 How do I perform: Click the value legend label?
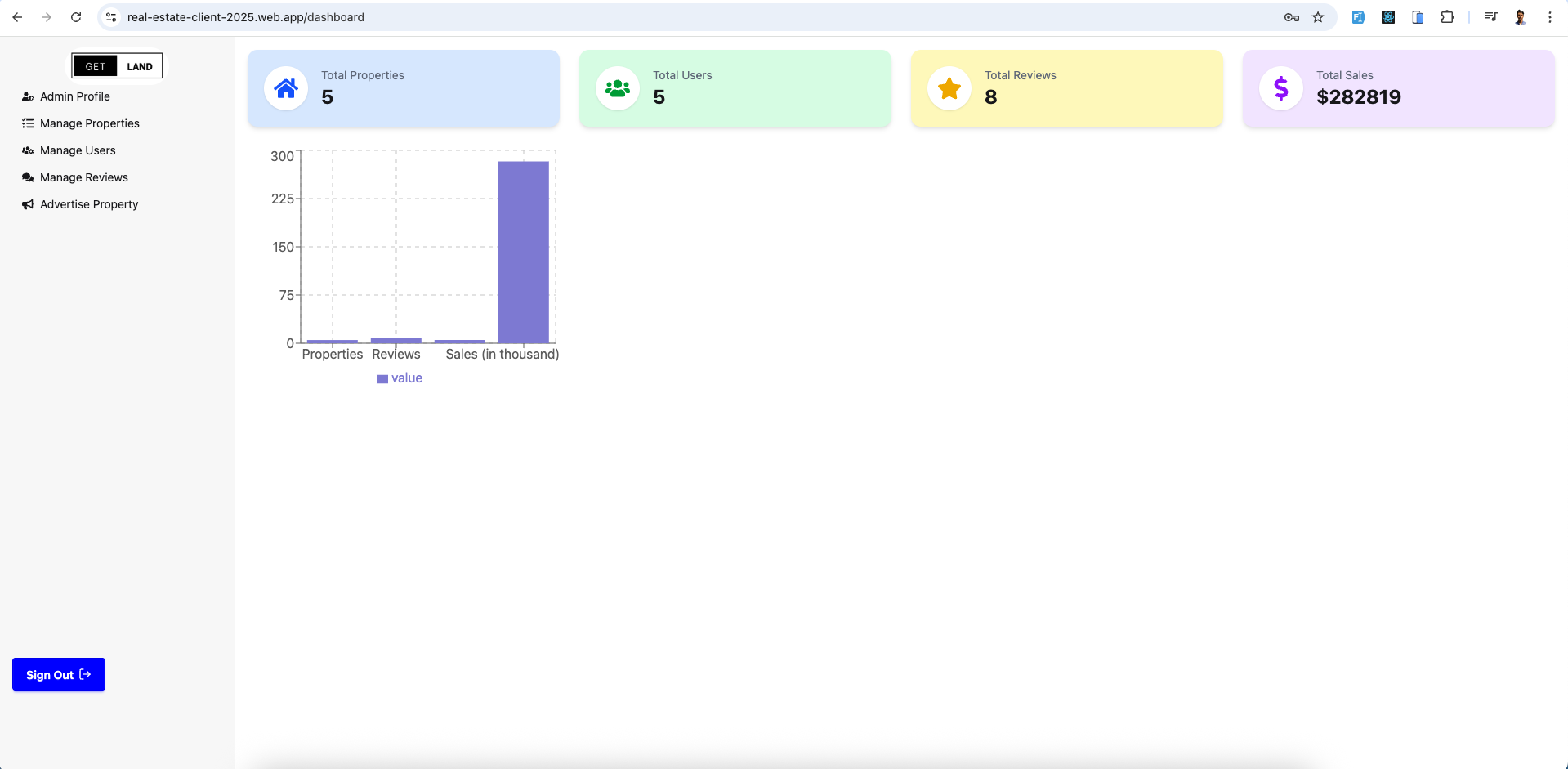click(x=407, y=378)
